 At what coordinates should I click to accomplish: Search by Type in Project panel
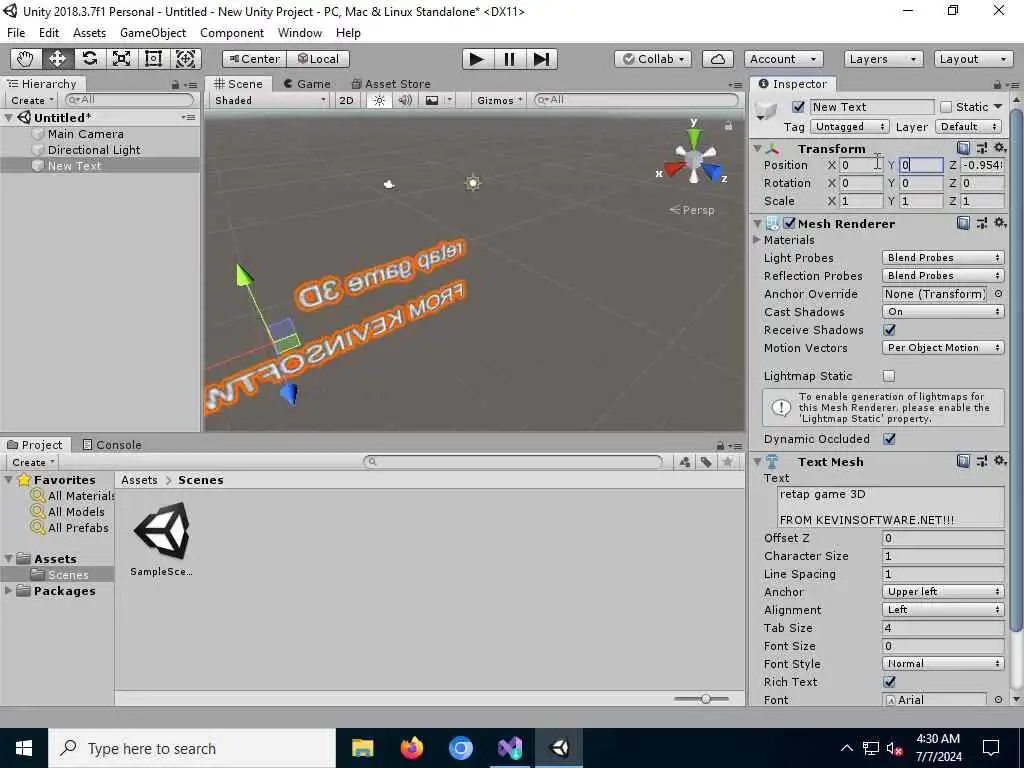click(684, 462)
